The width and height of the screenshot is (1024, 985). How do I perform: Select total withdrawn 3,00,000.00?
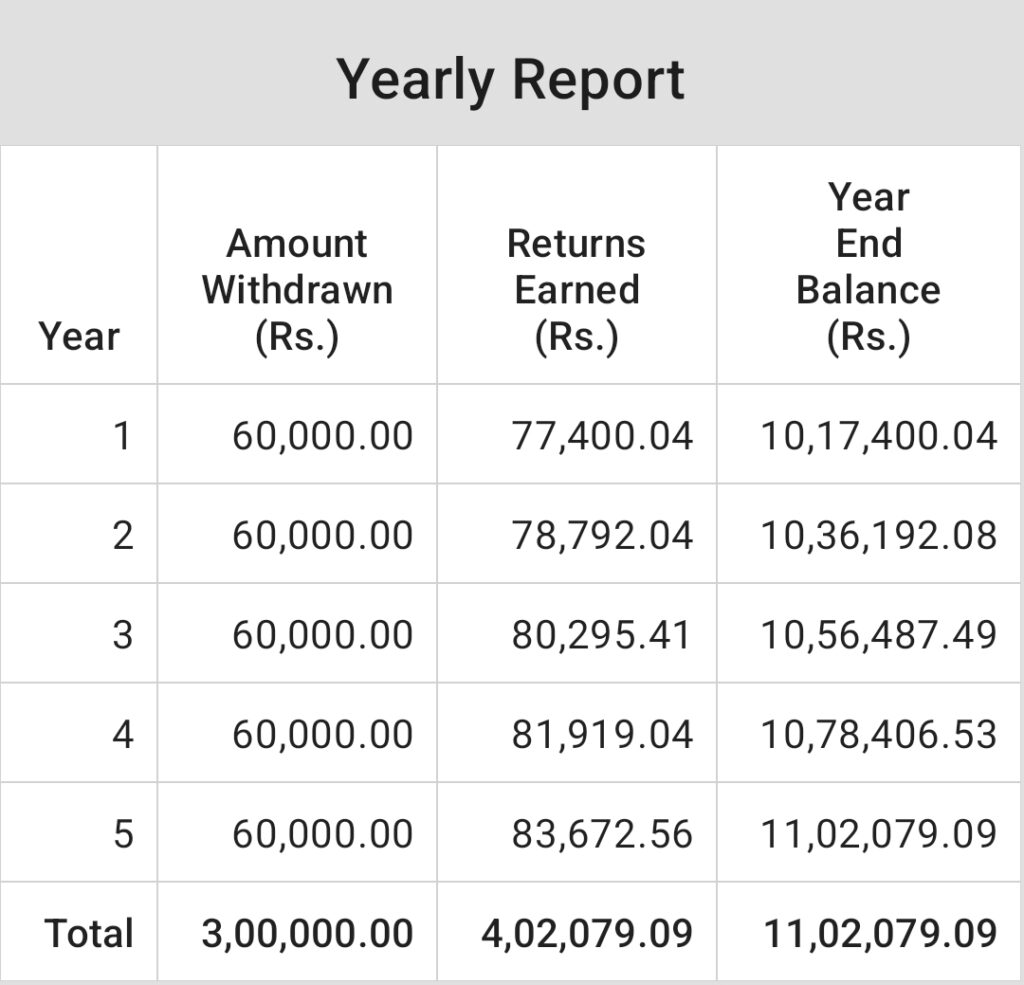point(307,933)
